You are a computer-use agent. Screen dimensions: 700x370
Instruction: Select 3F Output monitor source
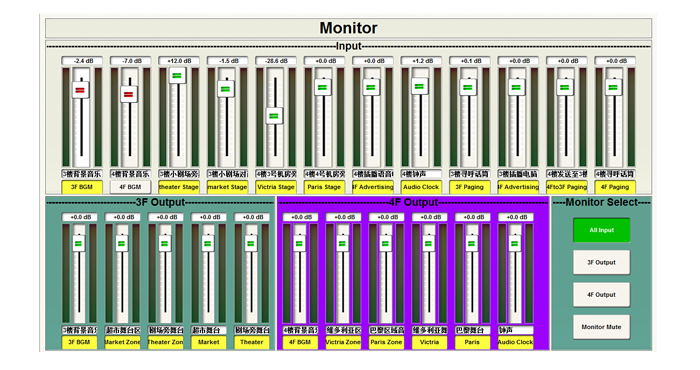click(601, 262)
